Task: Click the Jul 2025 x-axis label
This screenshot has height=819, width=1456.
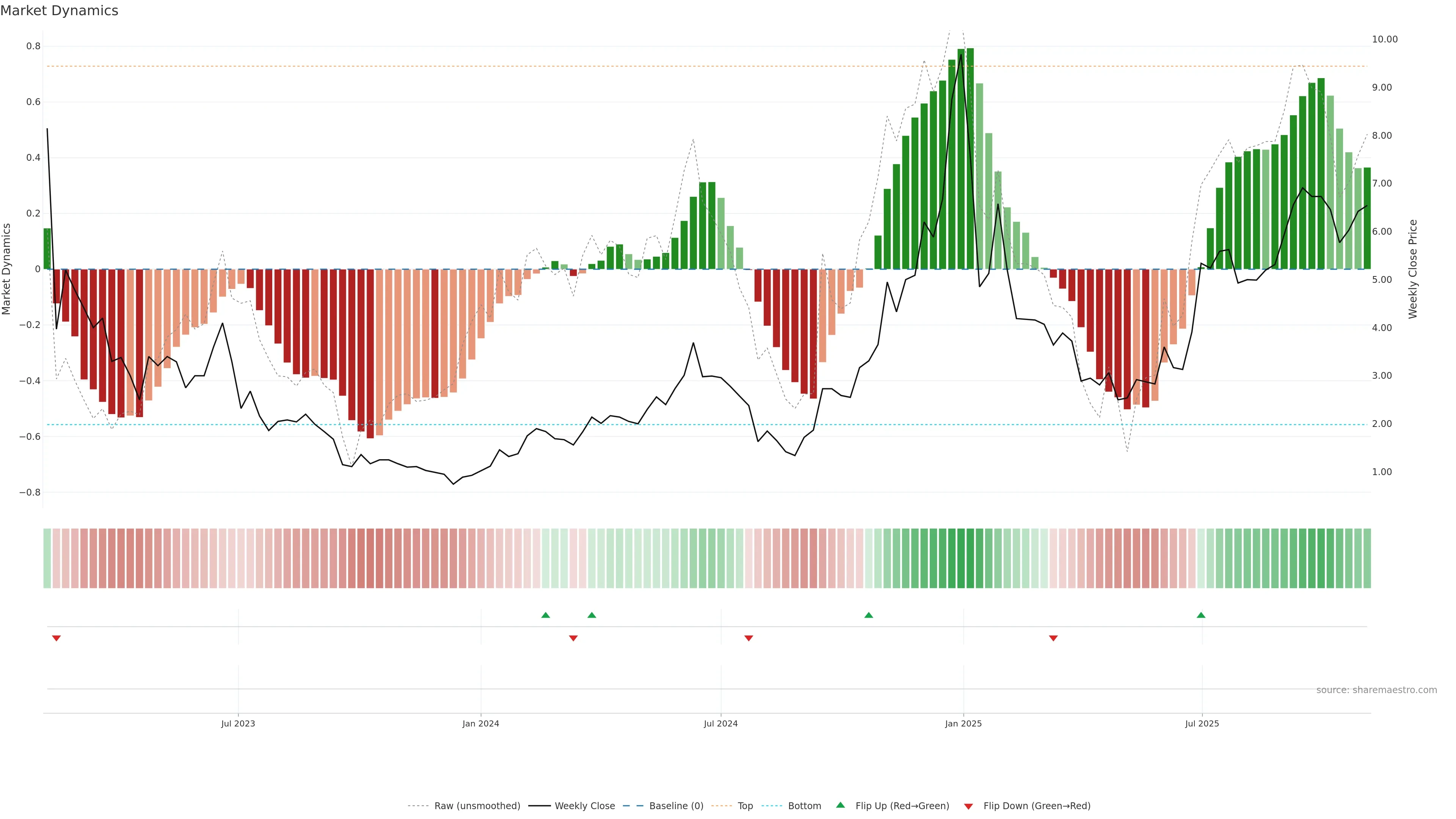Action: (x=1202, y=723)
